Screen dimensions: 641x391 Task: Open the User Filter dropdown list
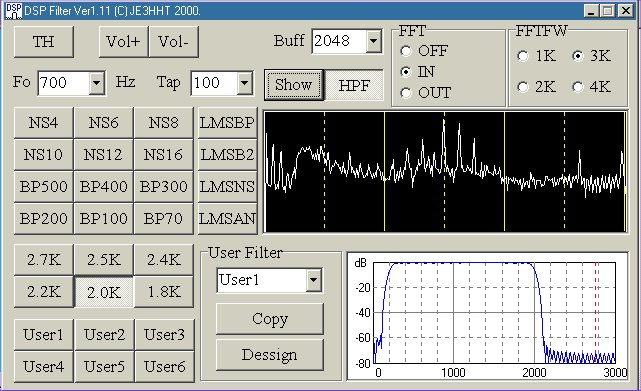pyautogui.click(x=313, y=280)
